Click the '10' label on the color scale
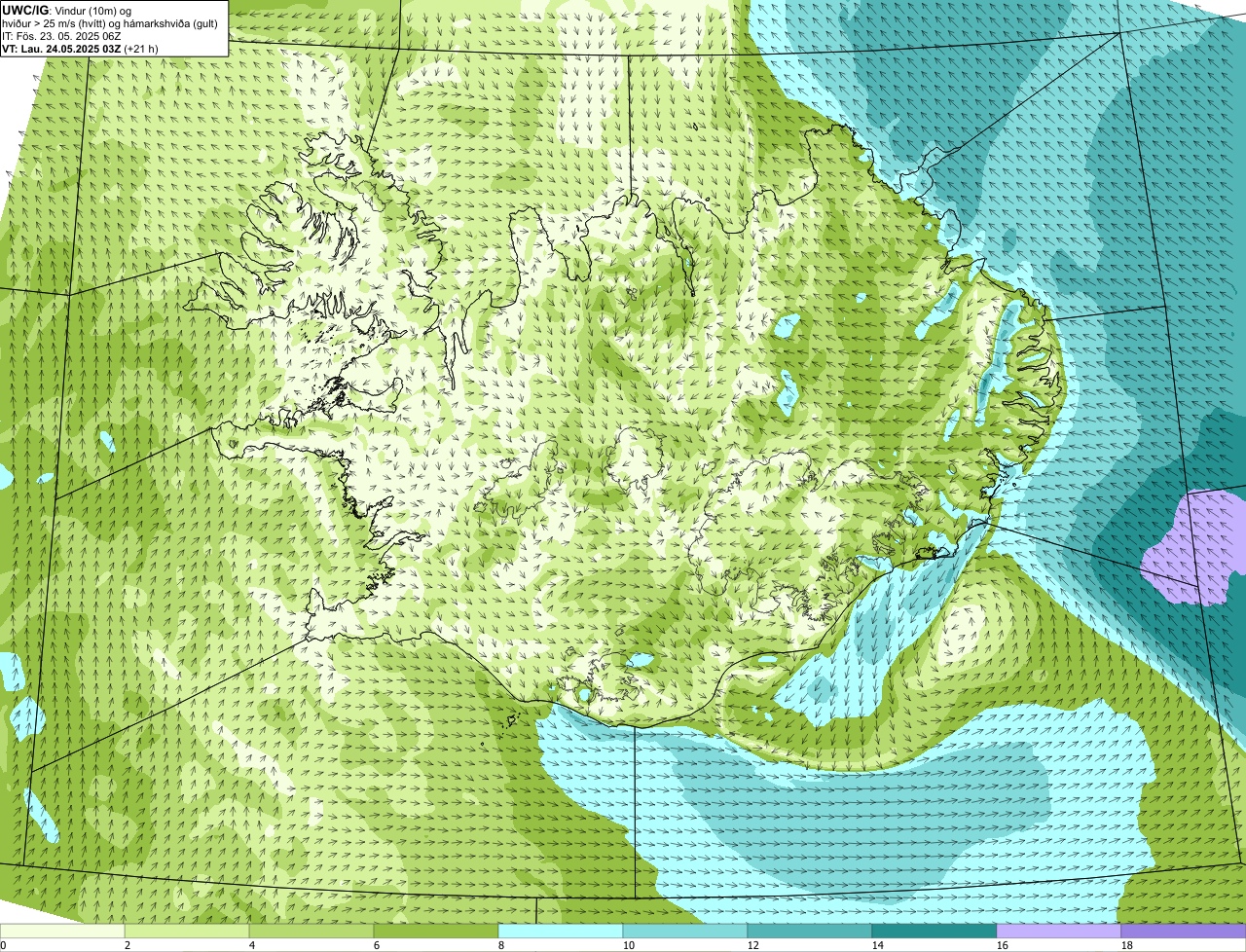This screenshot has width=1246, height=952. [628, 945]
